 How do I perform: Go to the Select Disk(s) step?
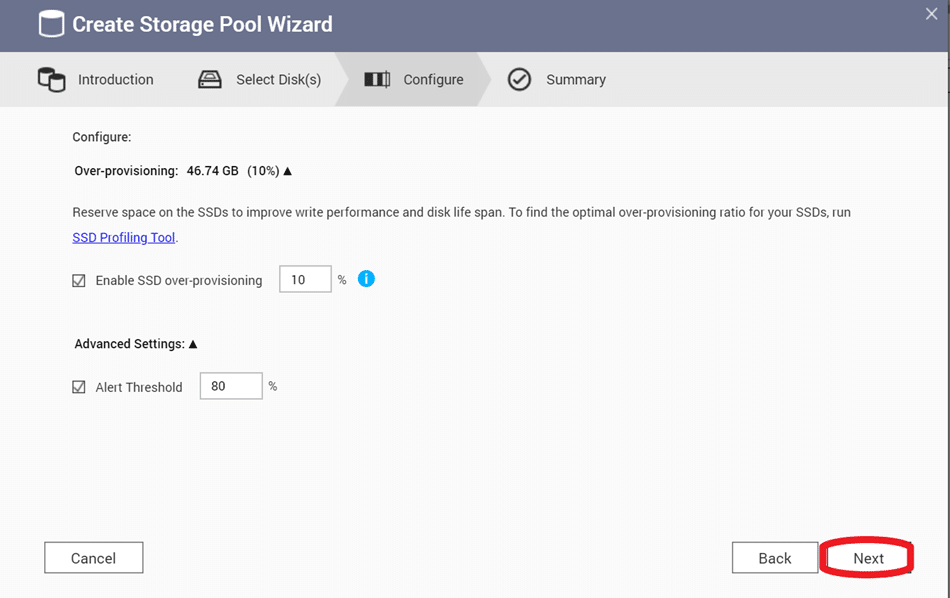(279, 79)
